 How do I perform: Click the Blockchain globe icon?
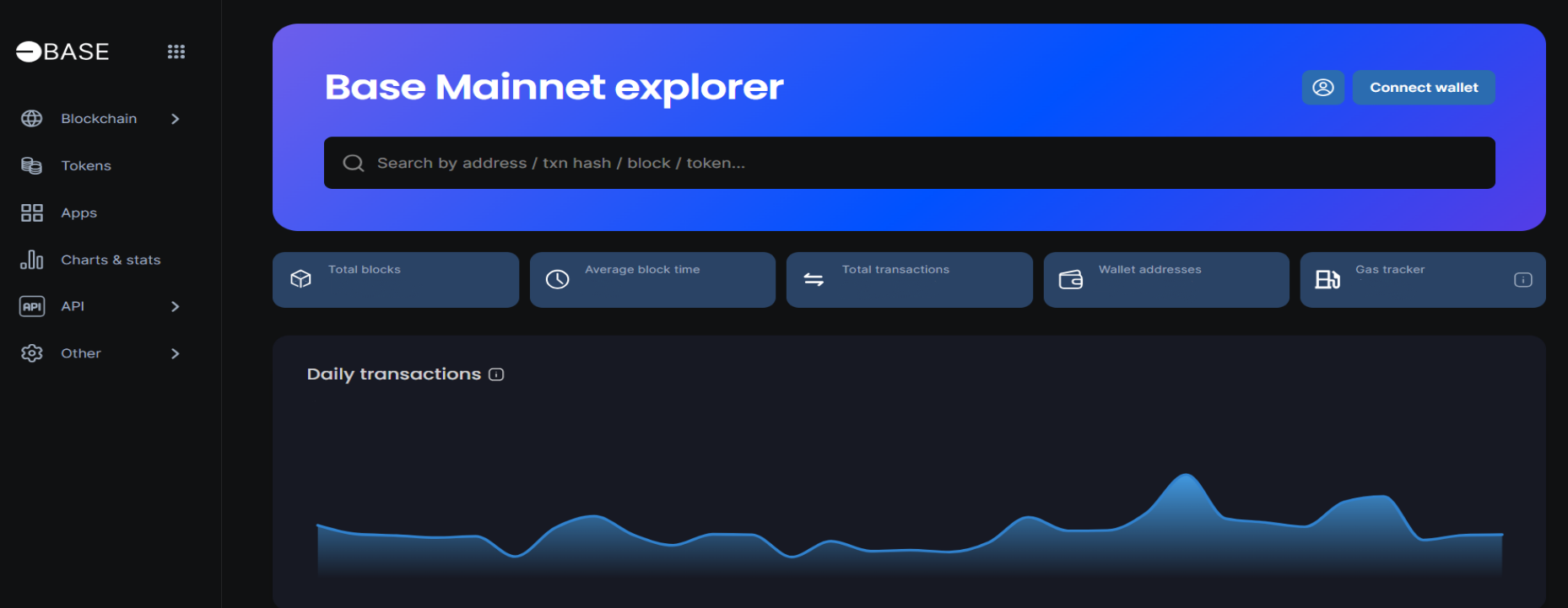(x=32, y=119)
